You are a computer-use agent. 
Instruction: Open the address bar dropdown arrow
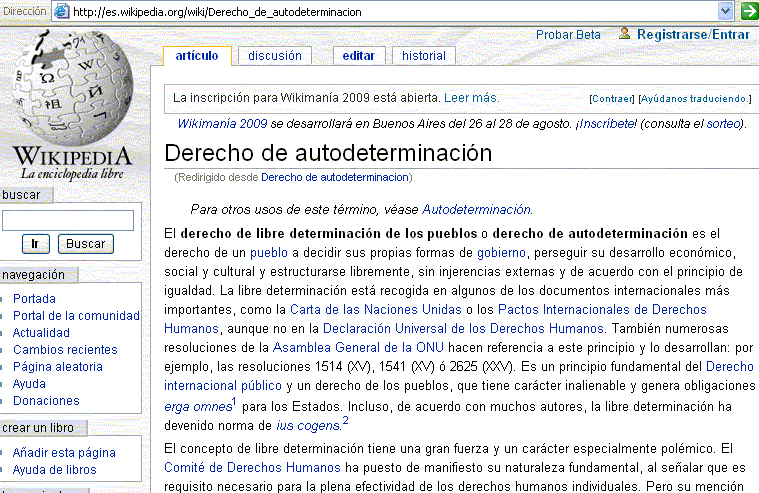[725, 11]
